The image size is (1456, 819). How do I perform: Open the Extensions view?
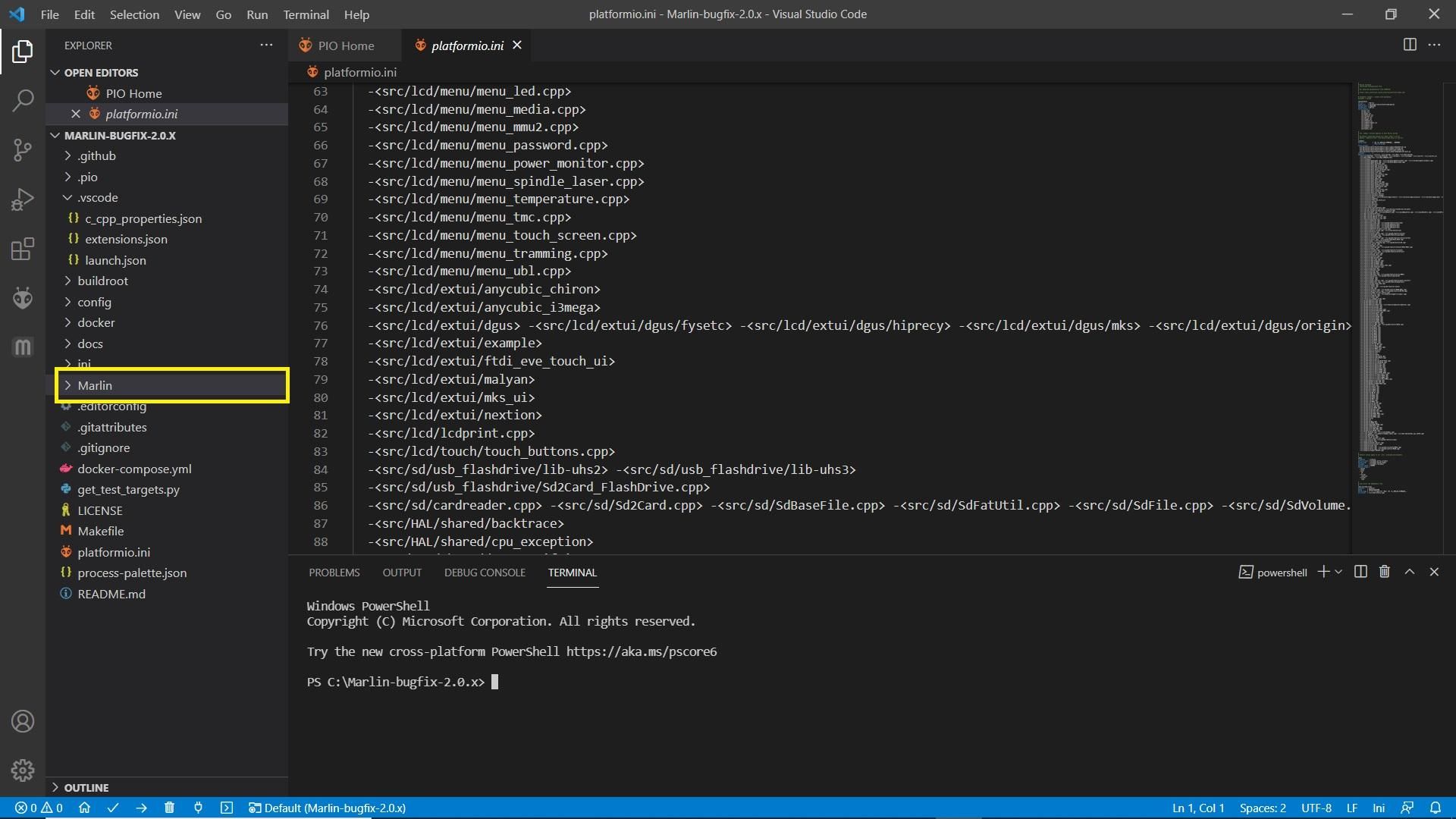[23, 249]
